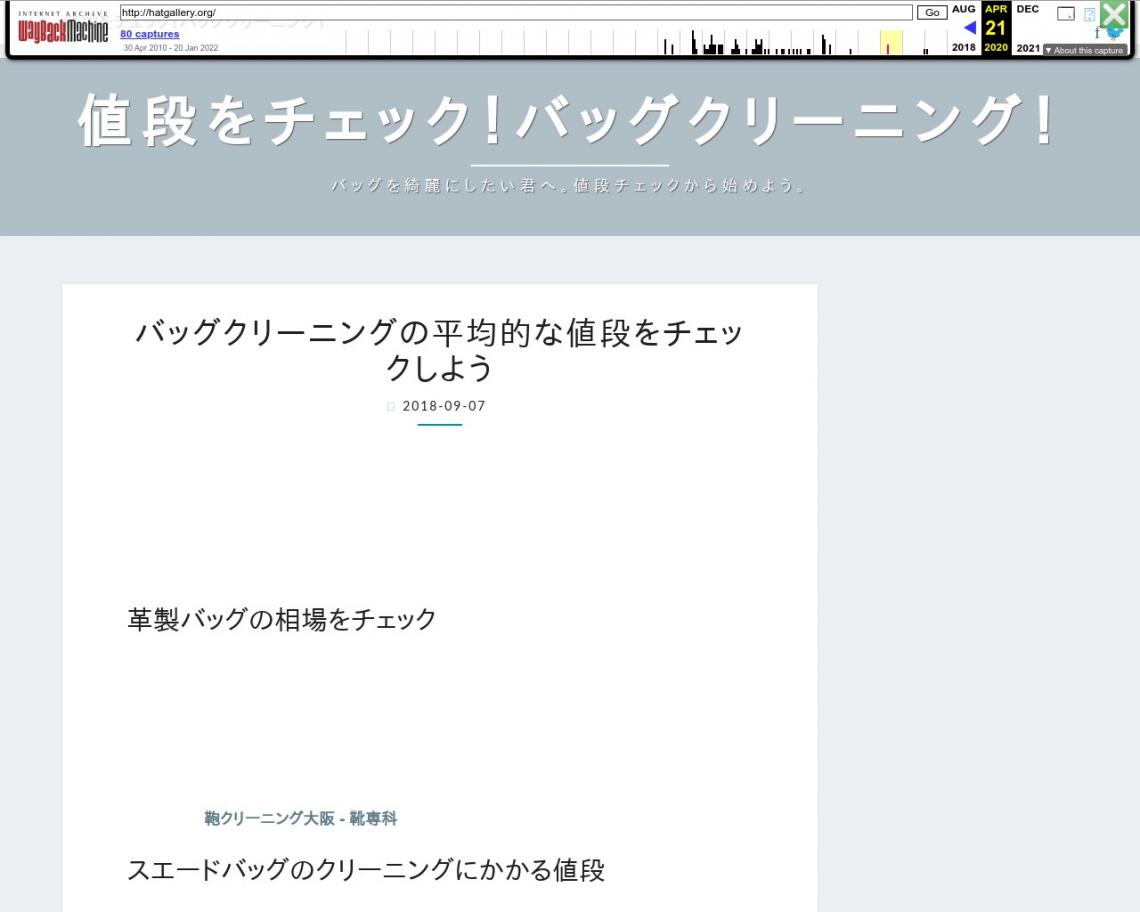Open the article title バッグクリーニングの平均的な値段
The width and height of the screenshot is (1140, 912).
point(439,351)
